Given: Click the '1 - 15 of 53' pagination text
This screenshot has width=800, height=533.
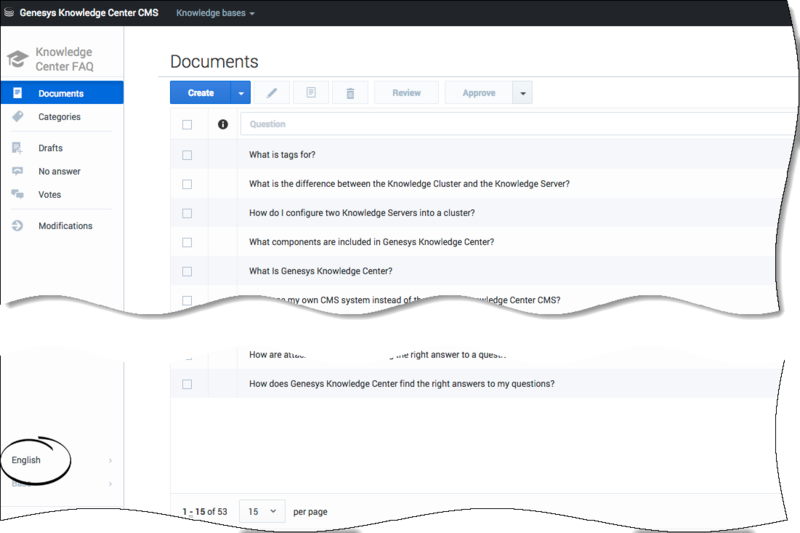Looking at the screenshot, I should [205, 511].
